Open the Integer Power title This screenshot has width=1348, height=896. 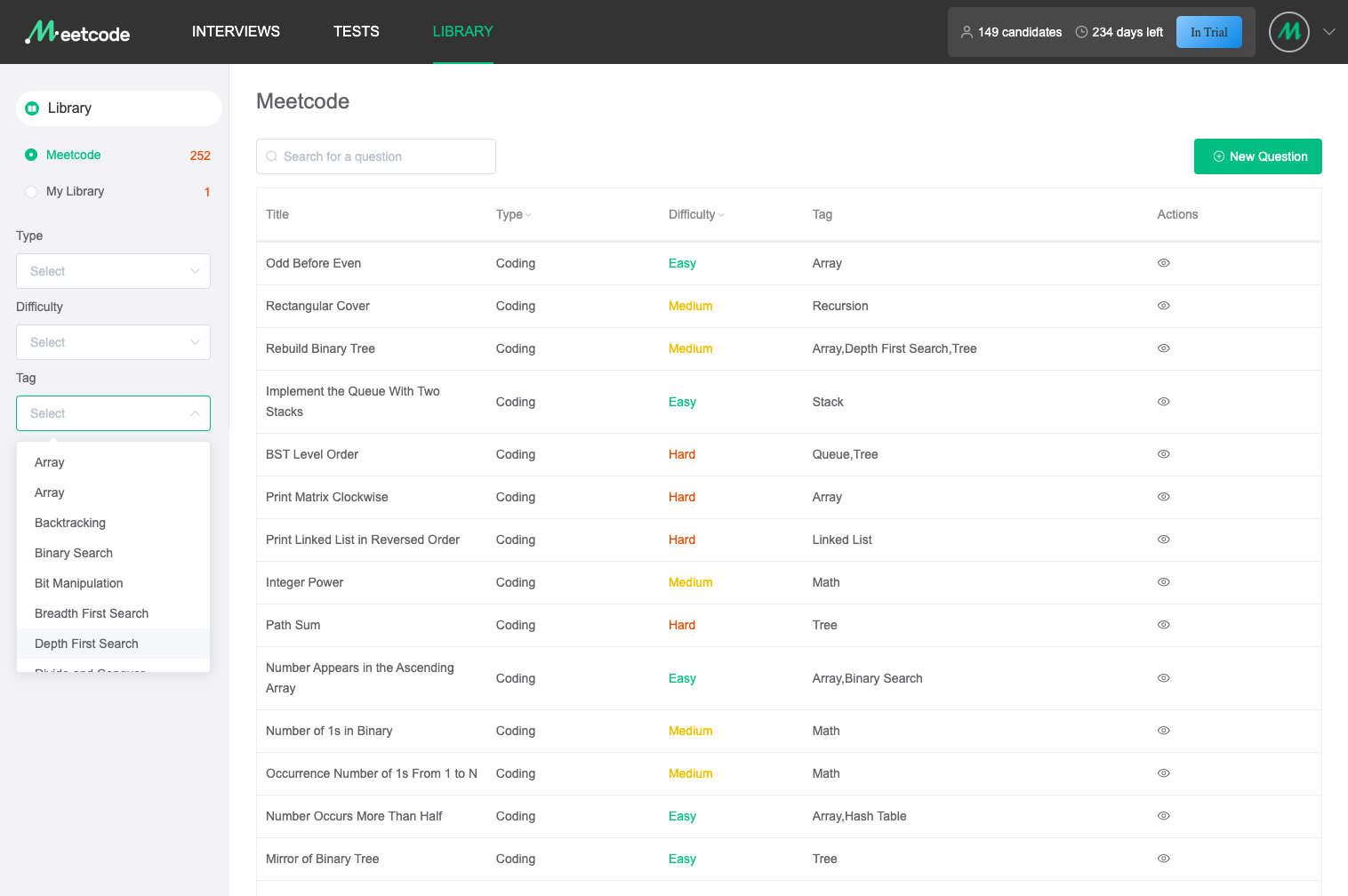click(x=305, y=582)
